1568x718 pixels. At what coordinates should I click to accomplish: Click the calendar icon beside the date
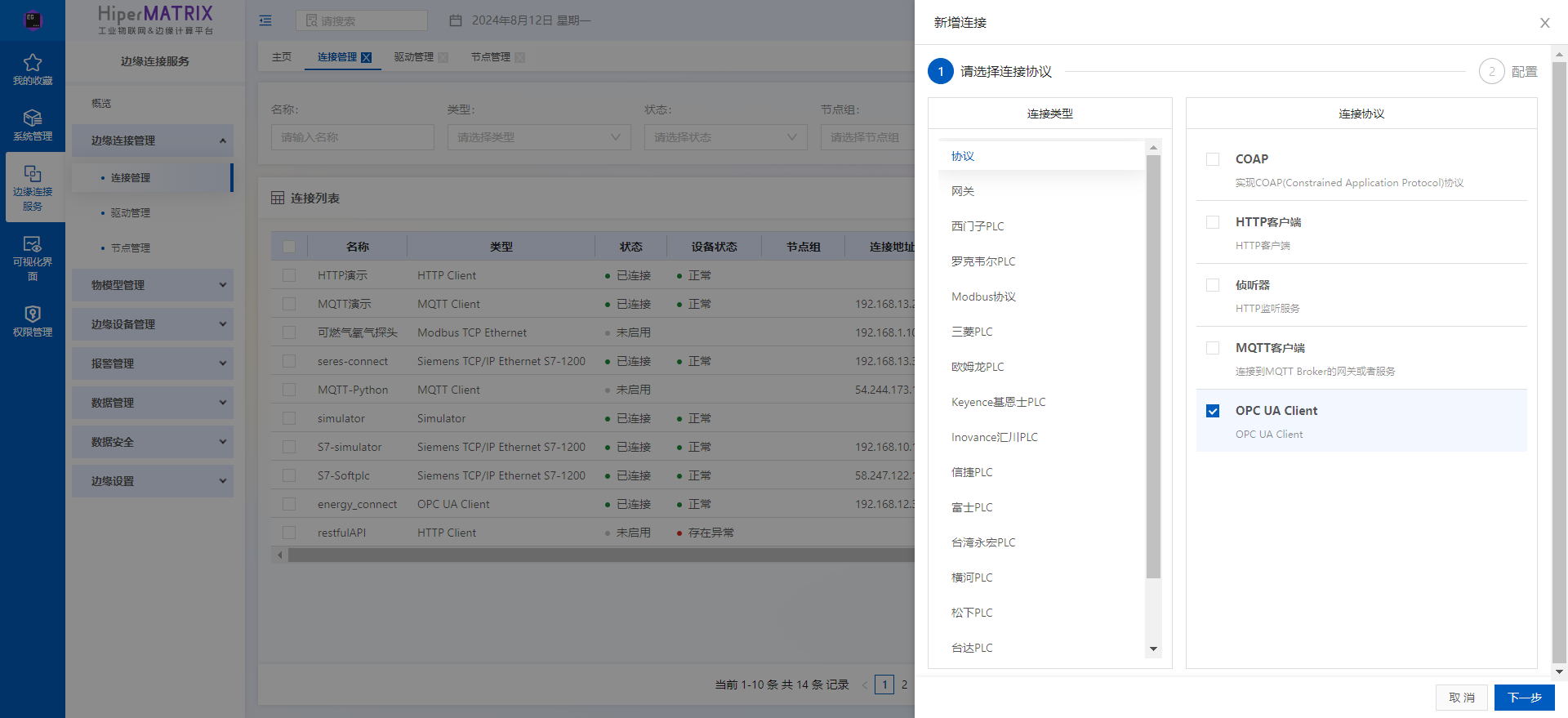click(x=456, y=20)
